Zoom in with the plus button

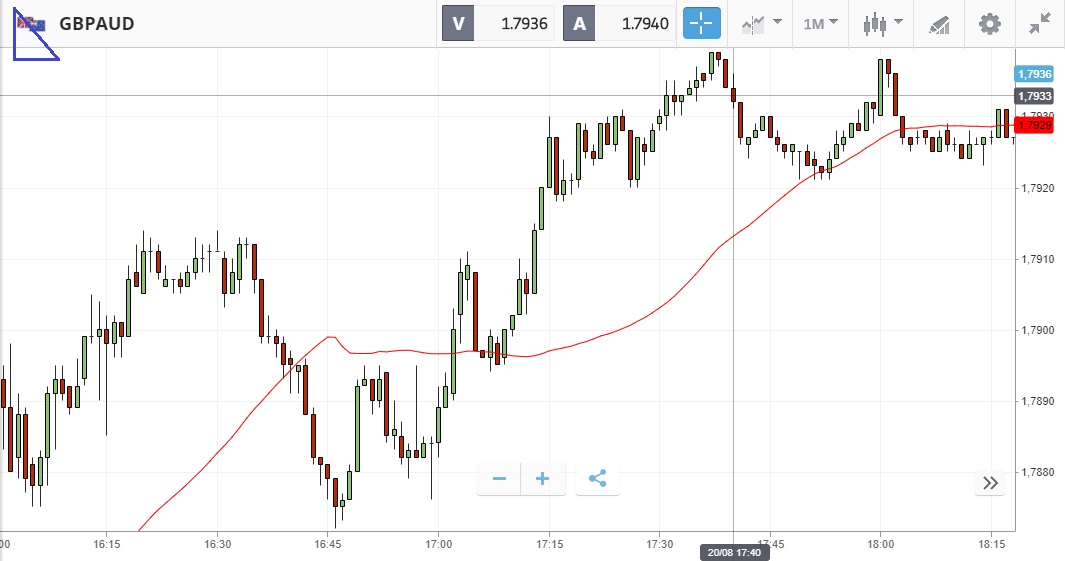(543, 479)
